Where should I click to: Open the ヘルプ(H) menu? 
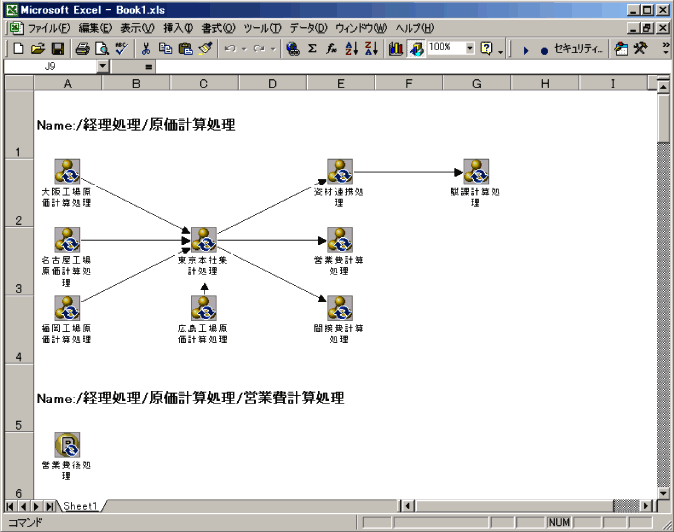415,28
